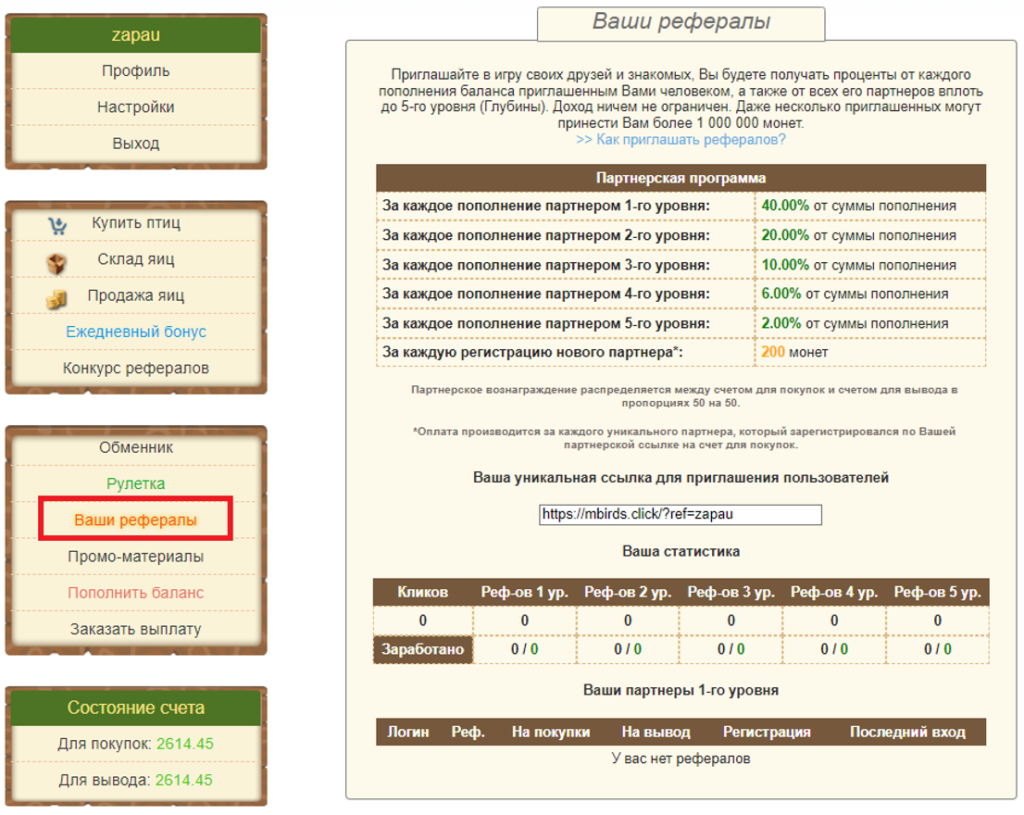Select Ваши рефералы in the sidebar
This screenshot has height=815, width=1024.
tap(136, 520)
